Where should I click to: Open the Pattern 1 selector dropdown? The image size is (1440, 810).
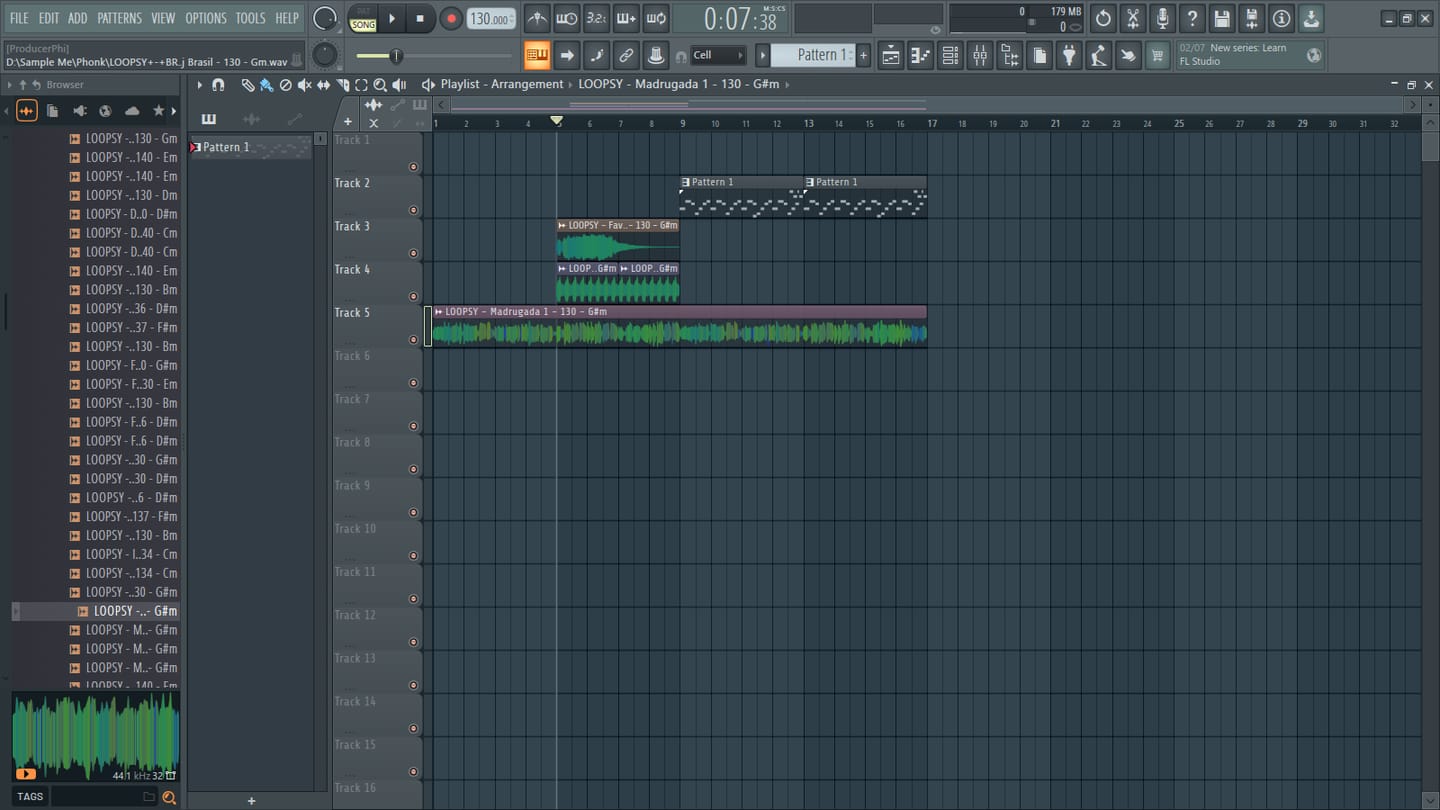[813, 55]
